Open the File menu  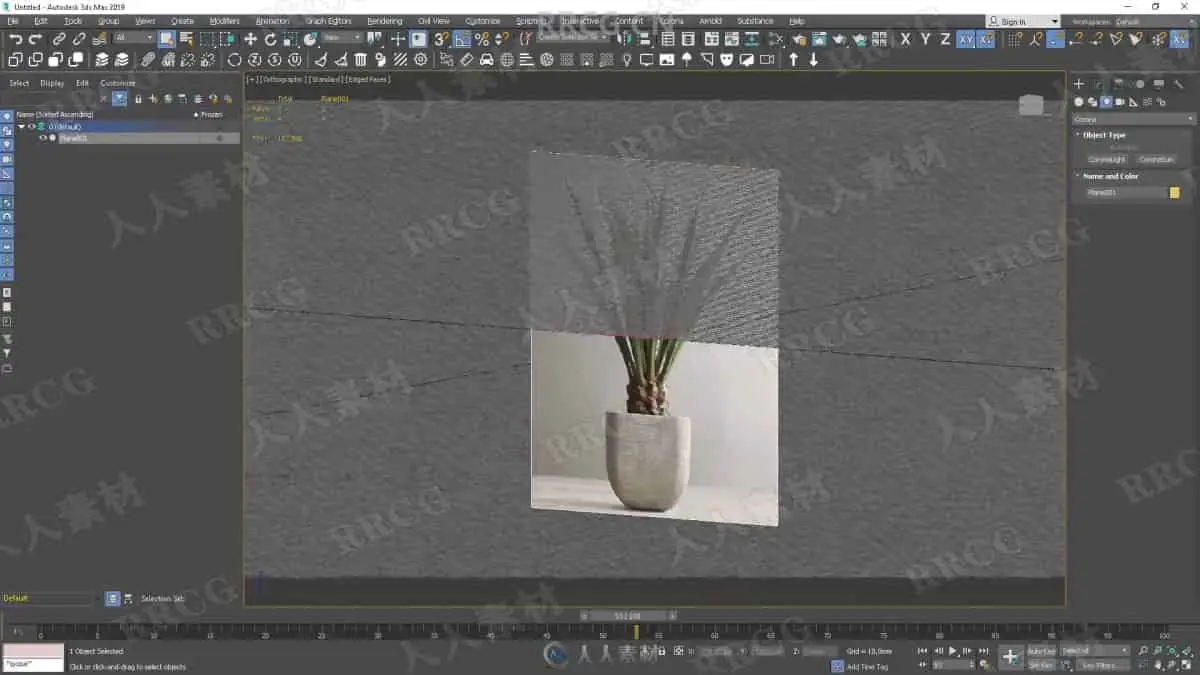13,21
